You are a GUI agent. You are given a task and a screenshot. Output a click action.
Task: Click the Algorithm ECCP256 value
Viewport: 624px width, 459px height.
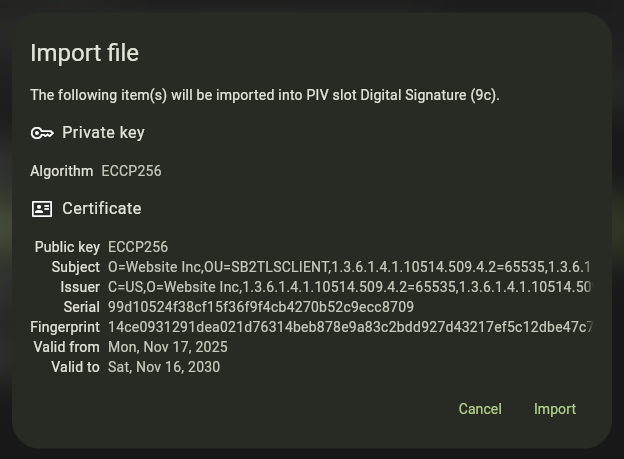(131, 171)
